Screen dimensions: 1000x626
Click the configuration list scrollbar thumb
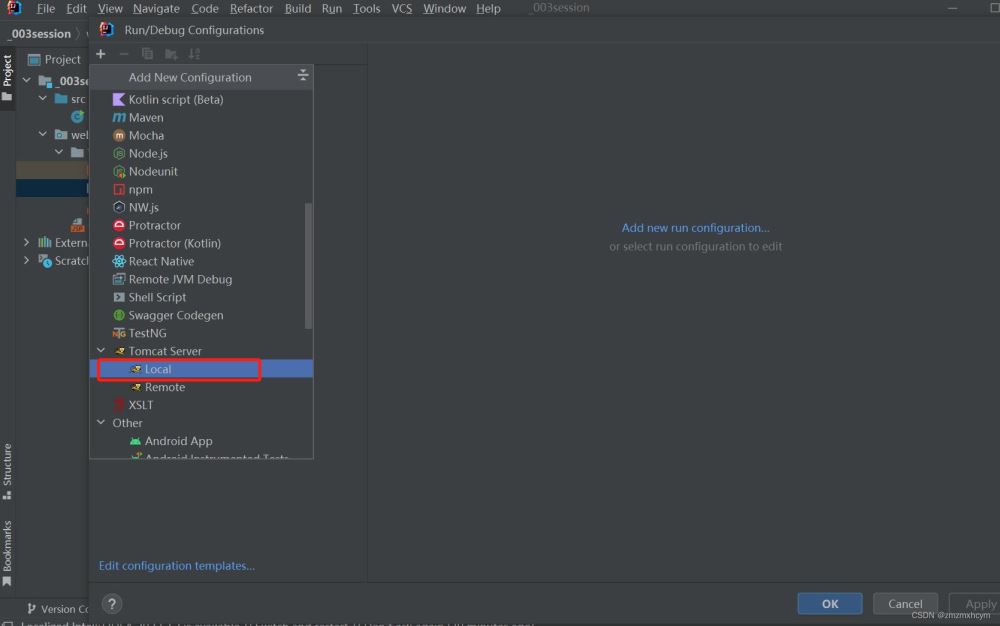point(309,266)
